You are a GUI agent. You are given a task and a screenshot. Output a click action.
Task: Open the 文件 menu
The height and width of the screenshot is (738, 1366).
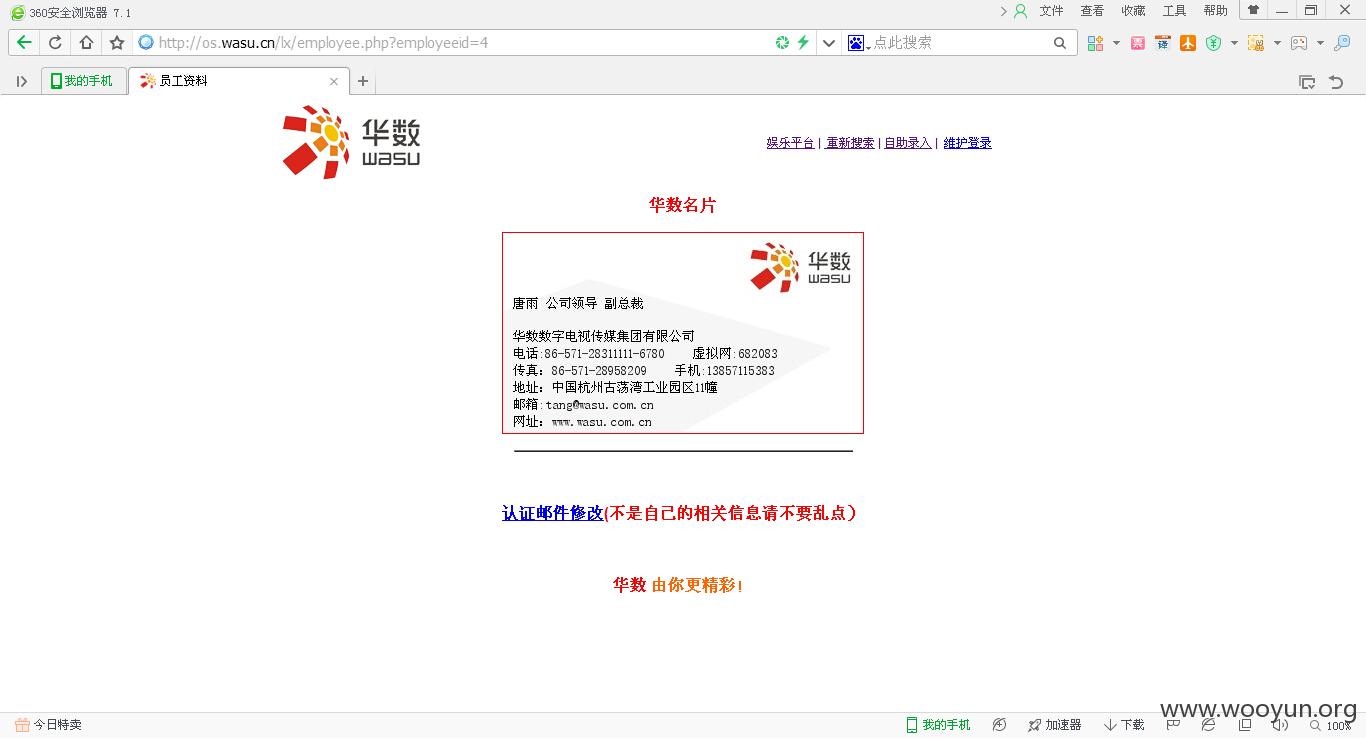click(x=1051, y=11)
